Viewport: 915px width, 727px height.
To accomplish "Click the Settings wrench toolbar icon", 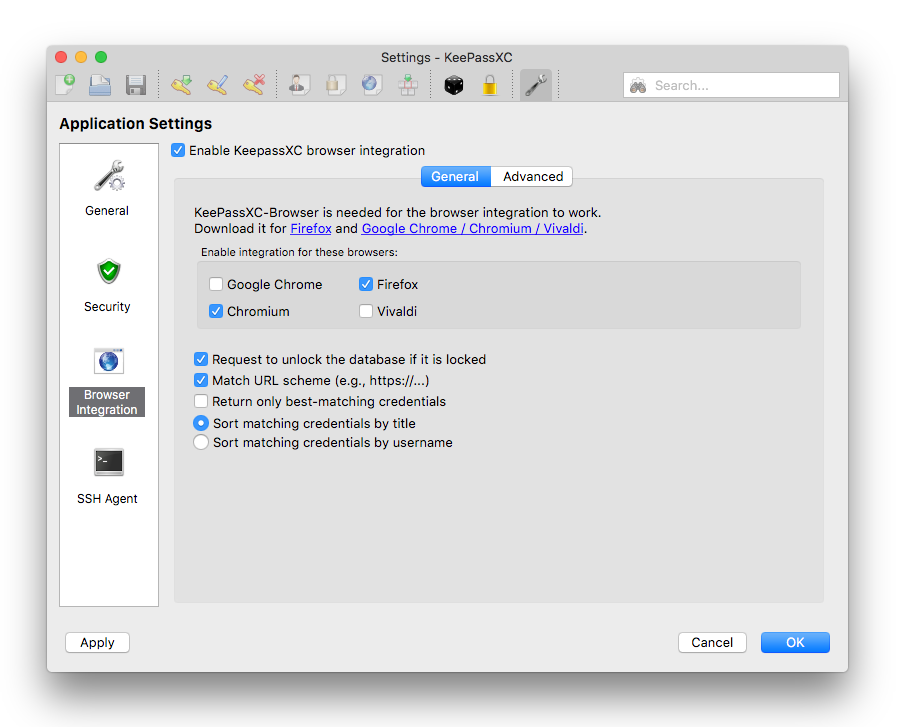I will (x=536, y=85).
